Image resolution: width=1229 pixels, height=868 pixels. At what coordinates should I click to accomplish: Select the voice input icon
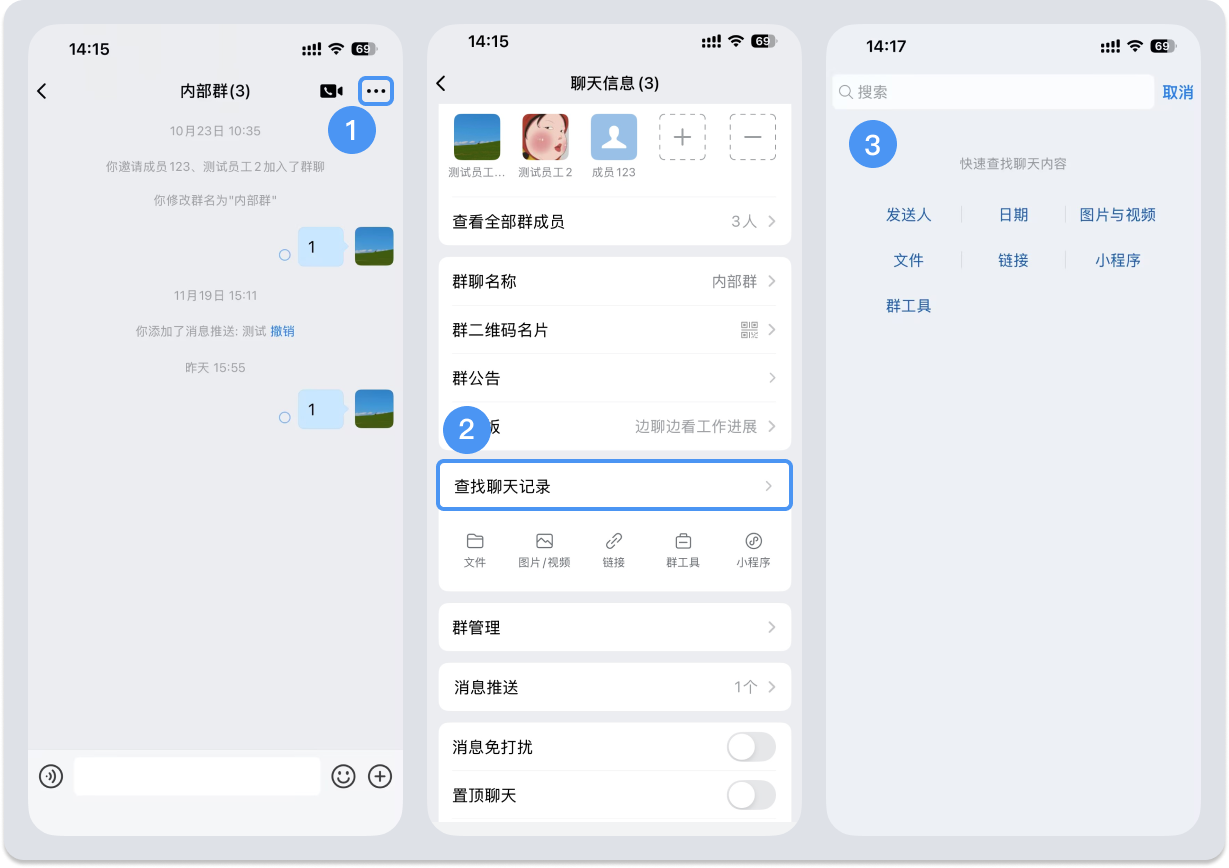click(x=50, y=777)
